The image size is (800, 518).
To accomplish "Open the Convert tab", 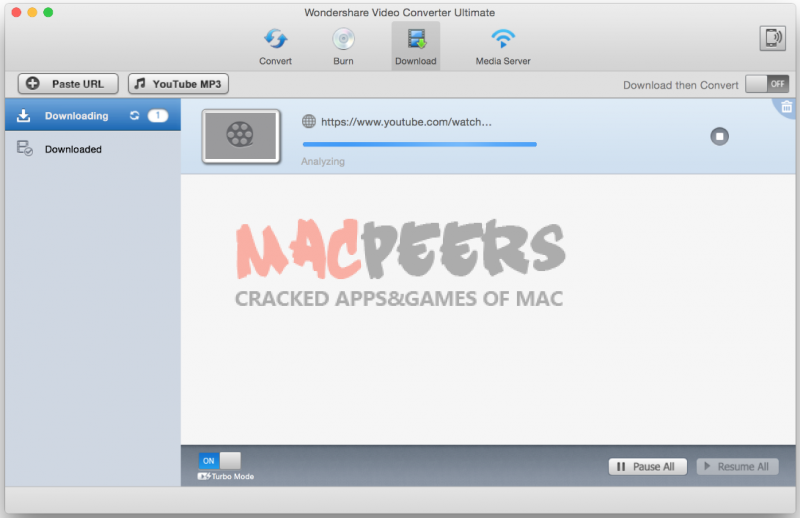I will [275, 47].
